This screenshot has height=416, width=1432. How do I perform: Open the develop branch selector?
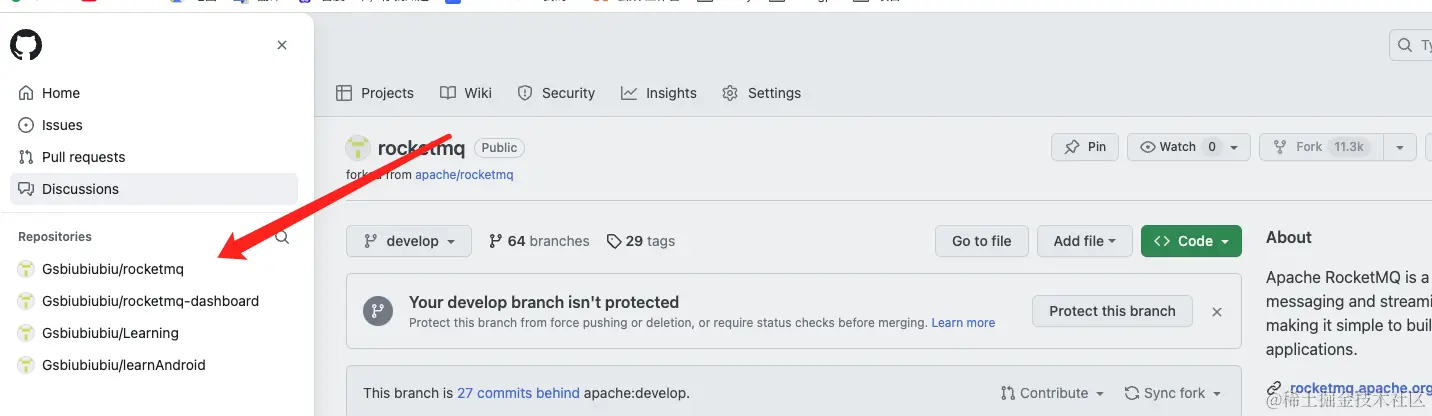[x=410, y=241]
